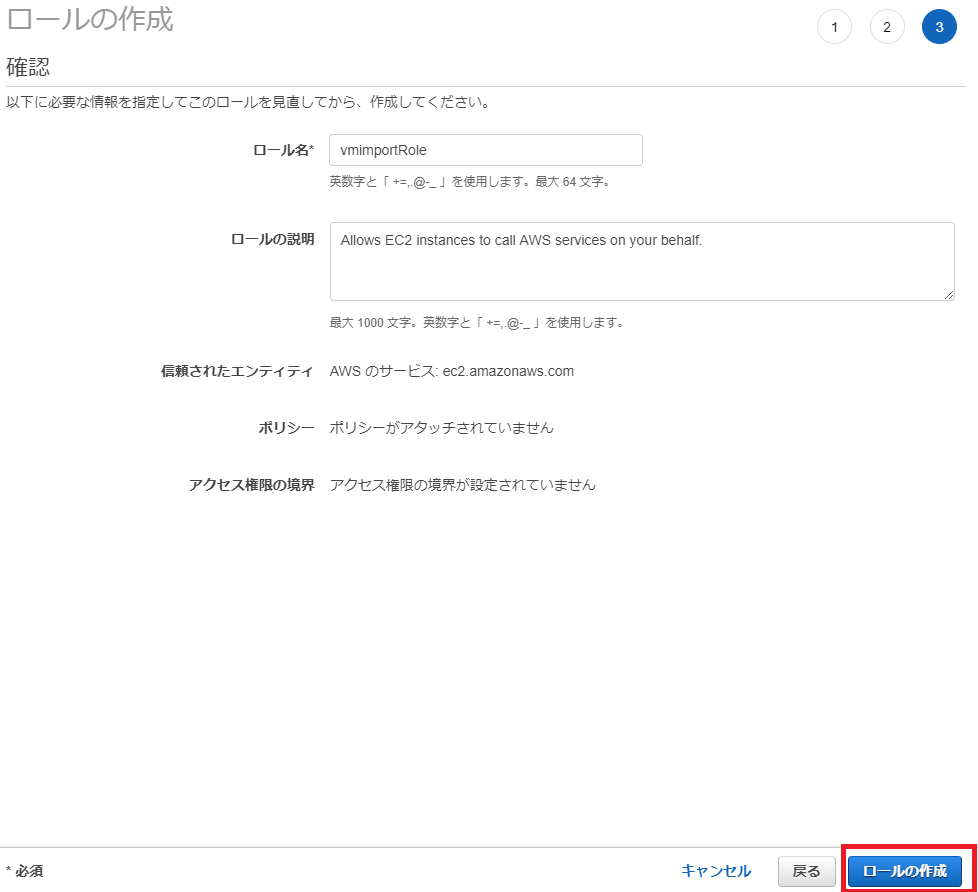Click ポリシーがアタッチされていません text
Image resolution: width=978 pixels, height=892 pixels.
click(442, 428)
